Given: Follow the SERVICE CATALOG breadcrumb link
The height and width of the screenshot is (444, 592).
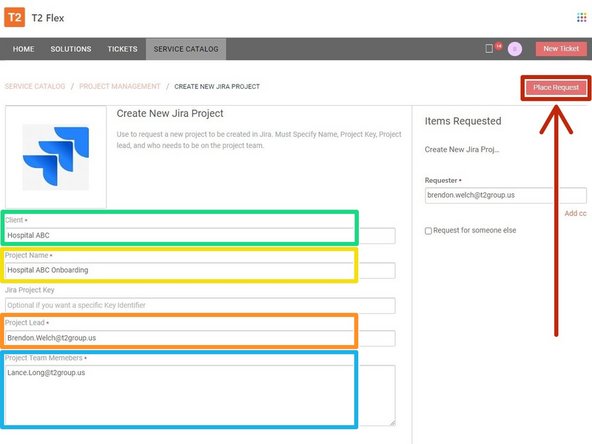Looking at the screenshot, I should pos(35,86).
